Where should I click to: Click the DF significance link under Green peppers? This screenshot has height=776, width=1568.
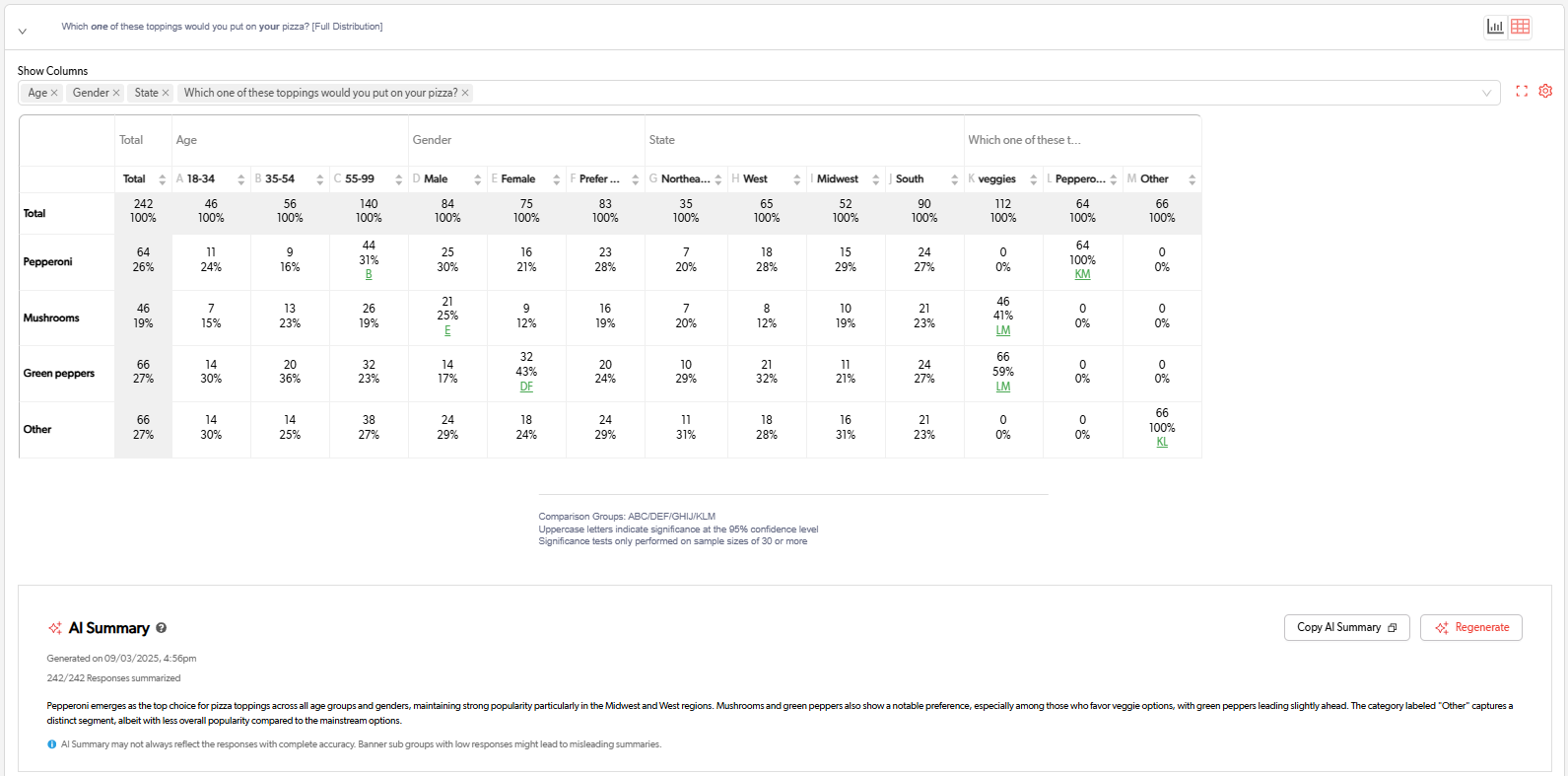point(526,387)
